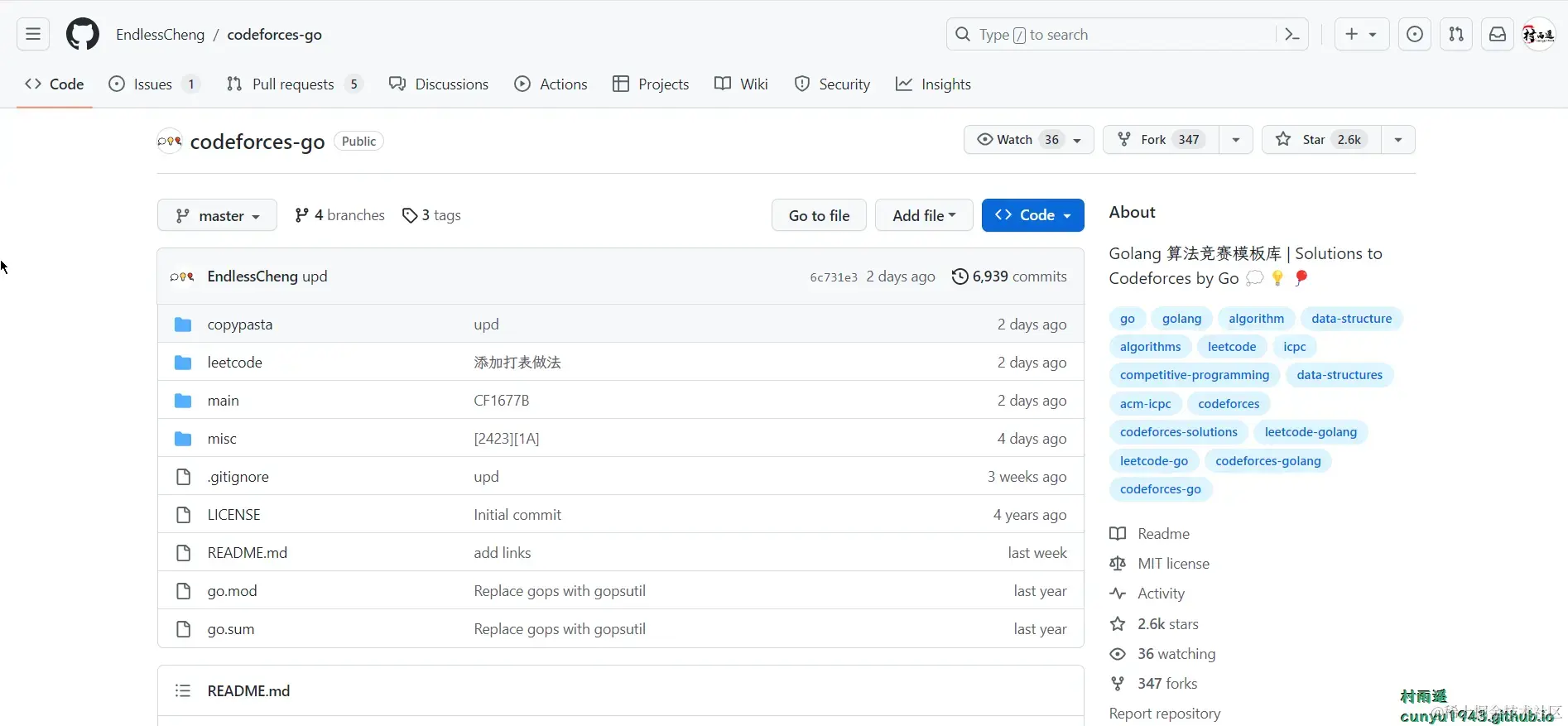This screenshot has width=1568, height=726.
Task: Click Report repository link
Action: (x=1165, y=714)
